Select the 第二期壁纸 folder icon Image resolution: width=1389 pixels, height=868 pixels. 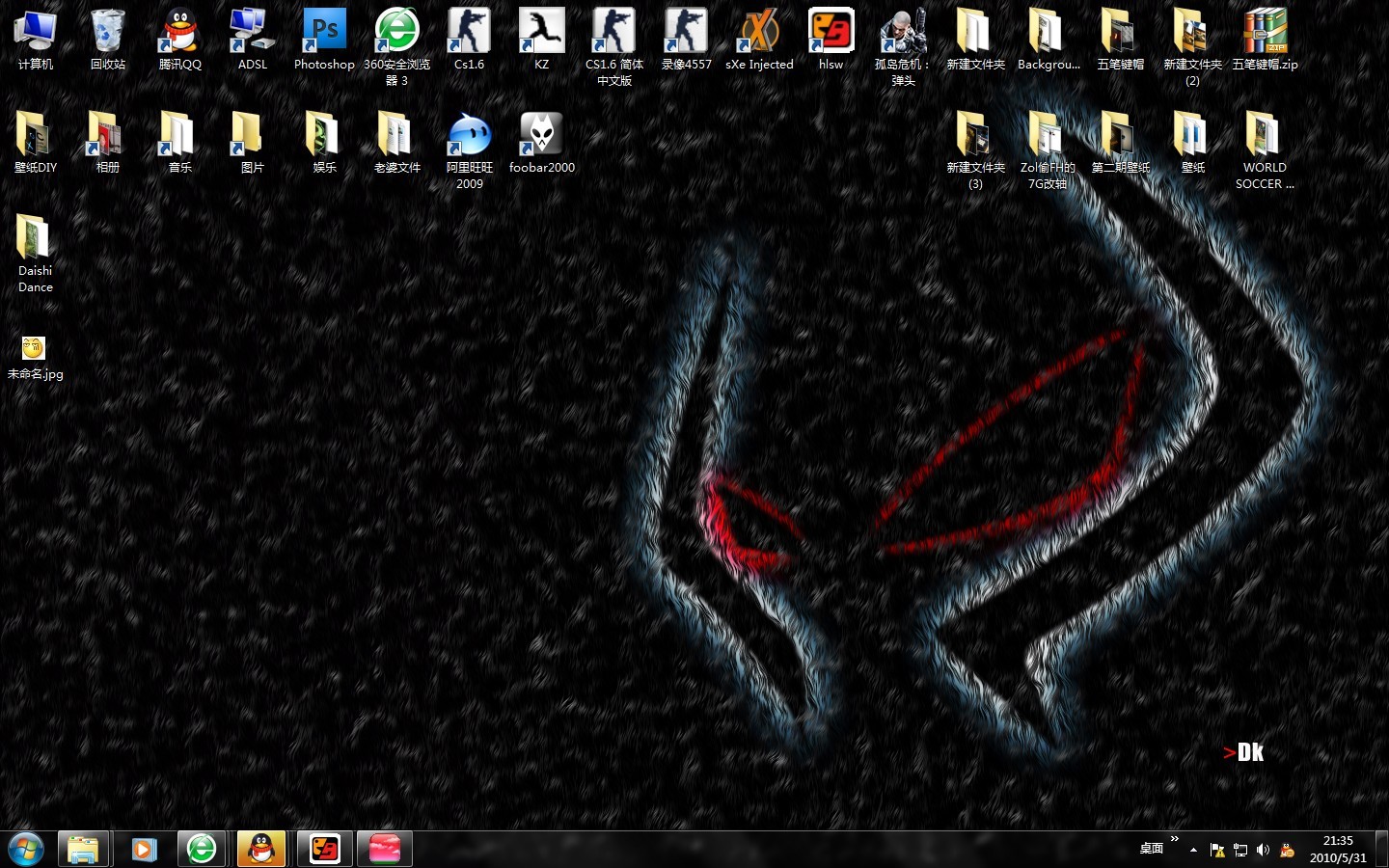1120,143
